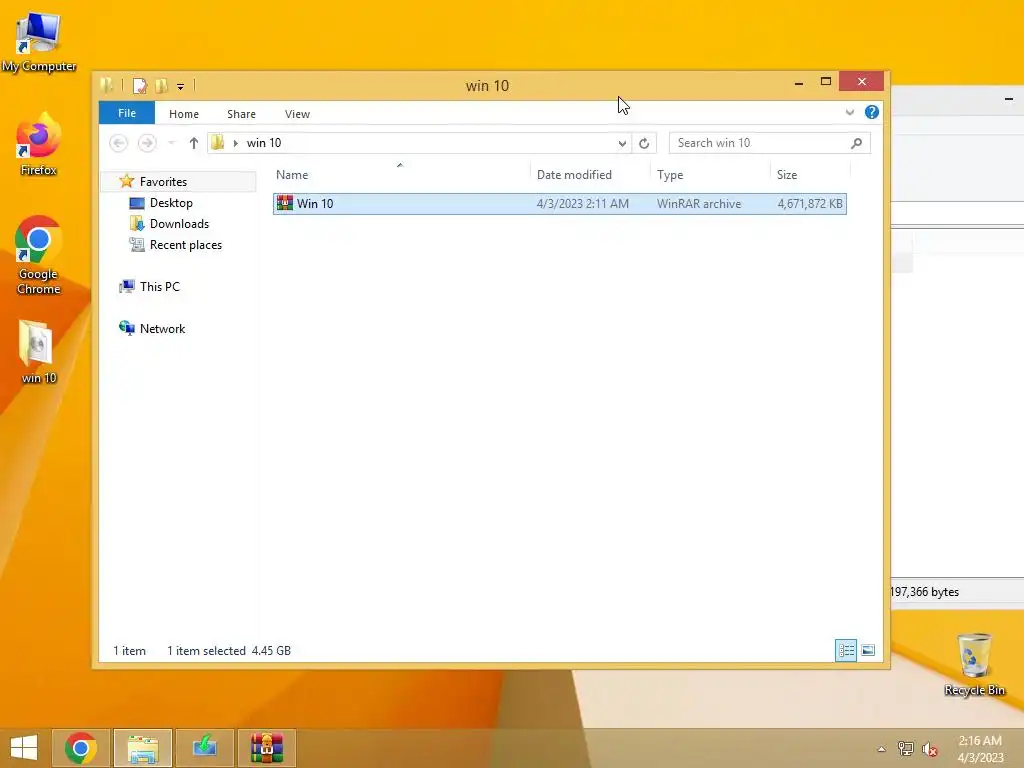The height and width of the screenshot is (768, 1024).
Task: Switch to the View ribbon tab
Action: (x=297, y=114)
